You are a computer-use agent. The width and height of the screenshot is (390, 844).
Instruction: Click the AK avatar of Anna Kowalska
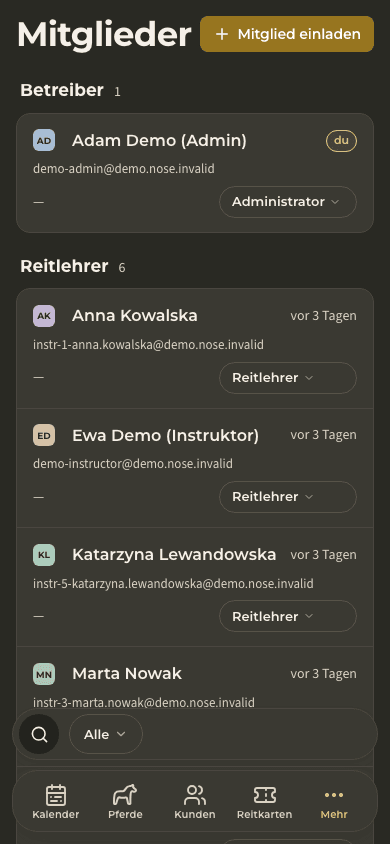pos(44,316)
